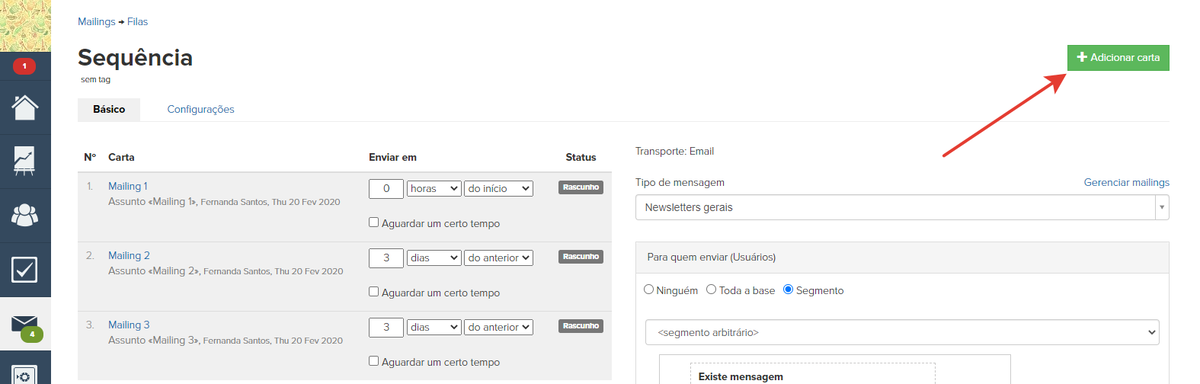Enable 'Aguardar um certo tempo' for Mailing 1

[x=375, y=223]
